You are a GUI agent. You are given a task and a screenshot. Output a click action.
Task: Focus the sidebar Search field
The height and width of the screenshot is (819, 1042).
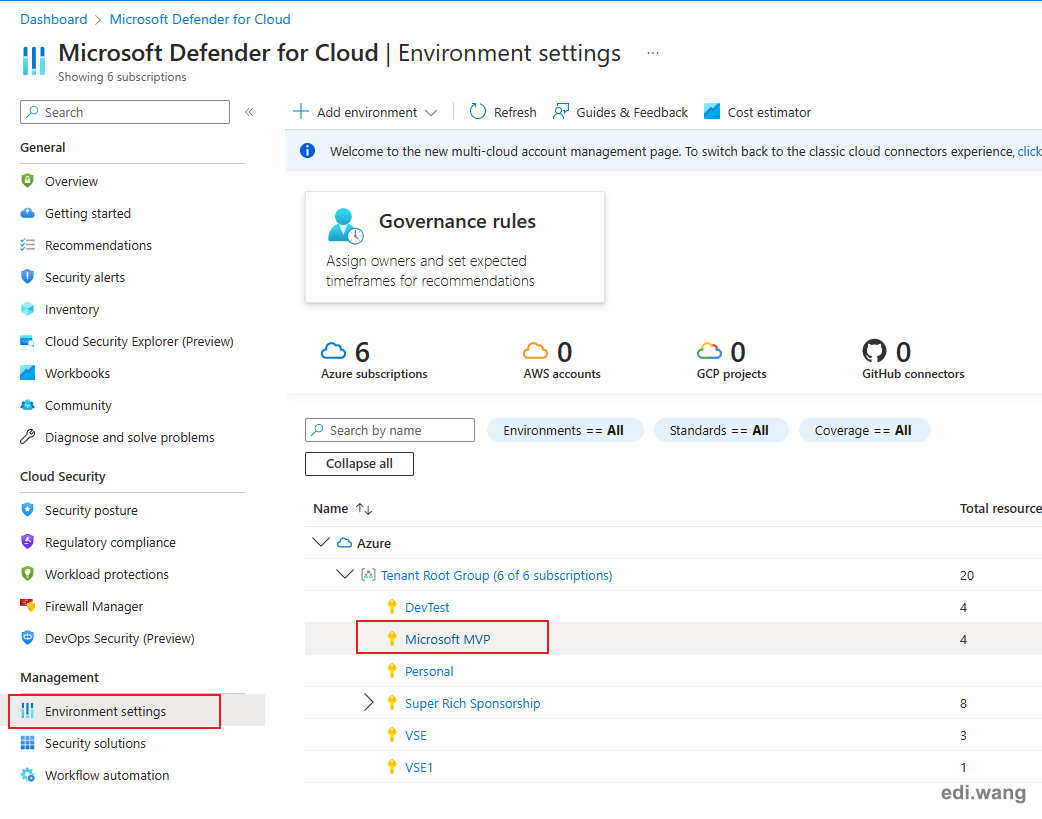point(125,112)
